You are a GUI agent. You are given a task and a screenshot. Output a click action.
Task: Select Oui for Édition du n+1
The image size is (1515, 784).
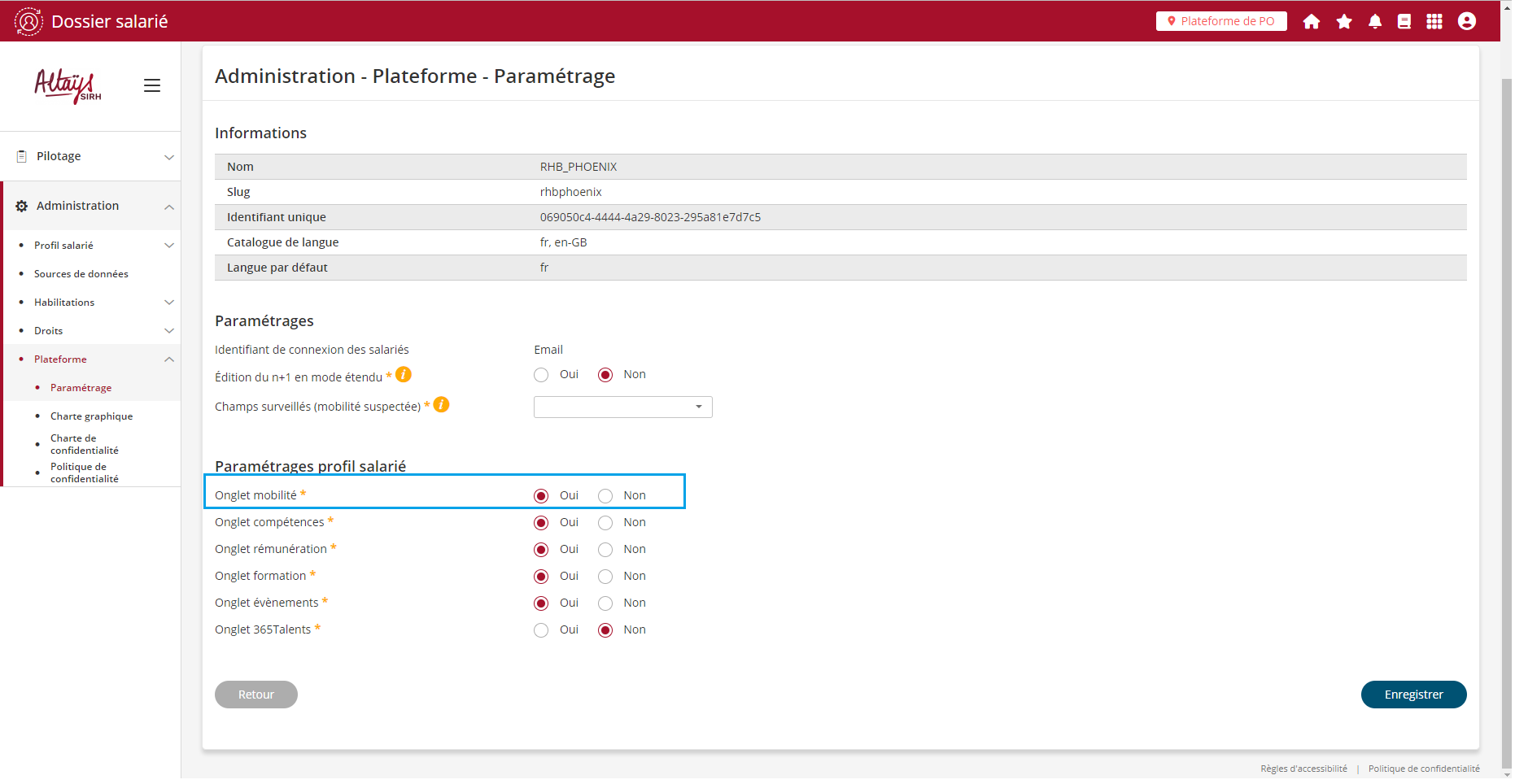tap(542, 375)
